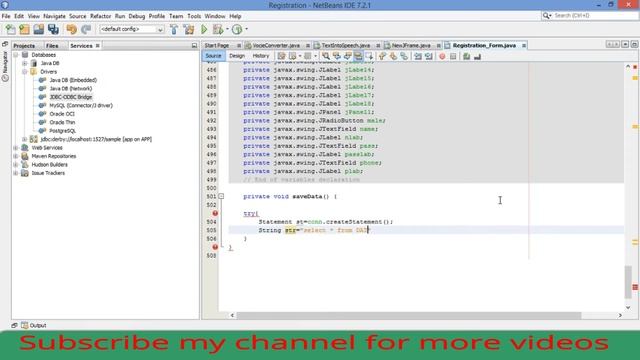Viewport: 640px width, 360px height.
Task: Expand the Issue Trackers tree node
Action: pos(16,173)
